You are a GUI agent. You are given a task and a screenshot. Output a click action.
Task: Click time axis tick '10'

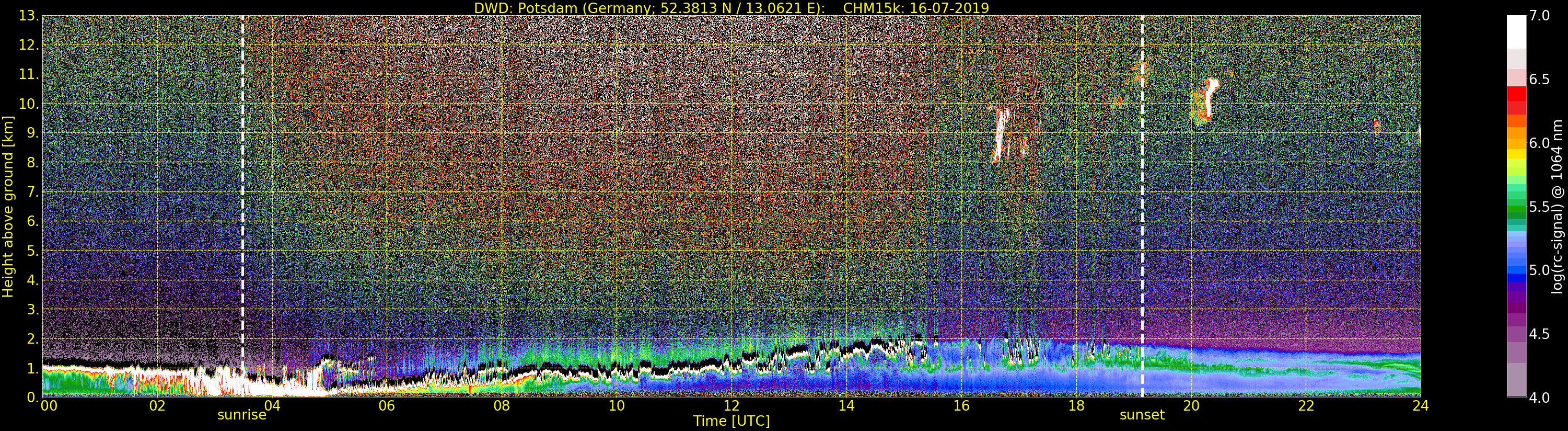pos(617,406)
